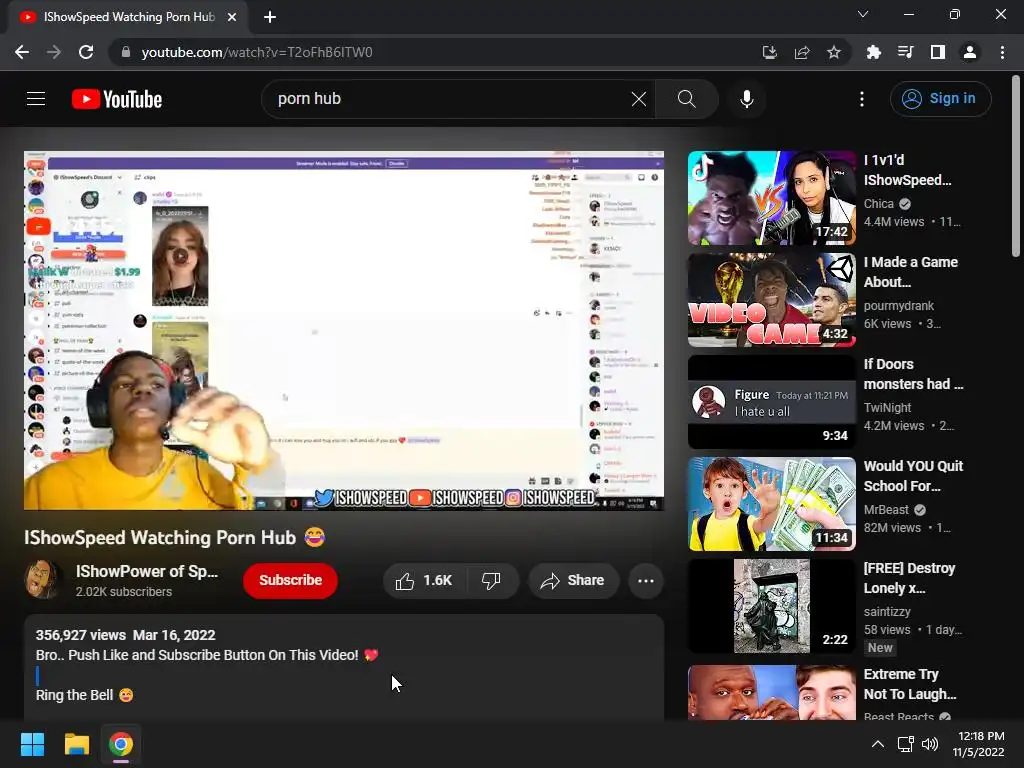Open clock showing 12:18 PM
1024x768 pixels.
(978, 744)
